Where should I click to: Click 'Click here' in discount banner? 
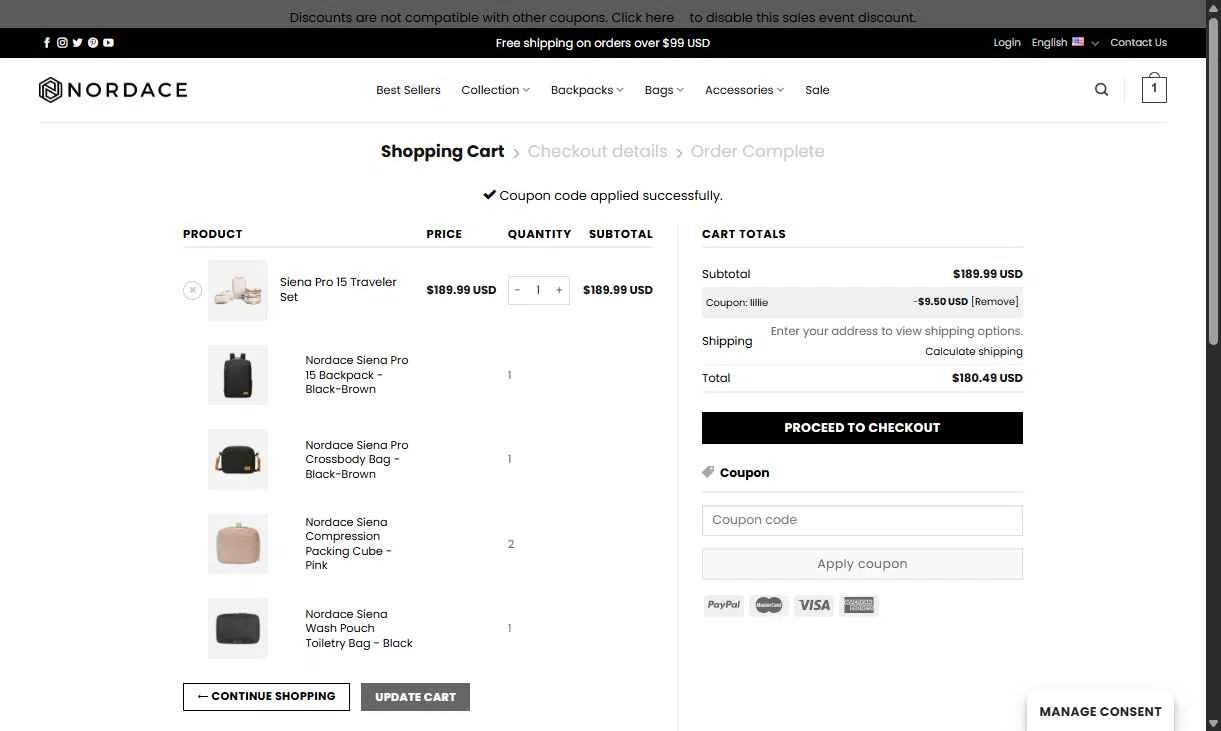[x=643, y=18]
